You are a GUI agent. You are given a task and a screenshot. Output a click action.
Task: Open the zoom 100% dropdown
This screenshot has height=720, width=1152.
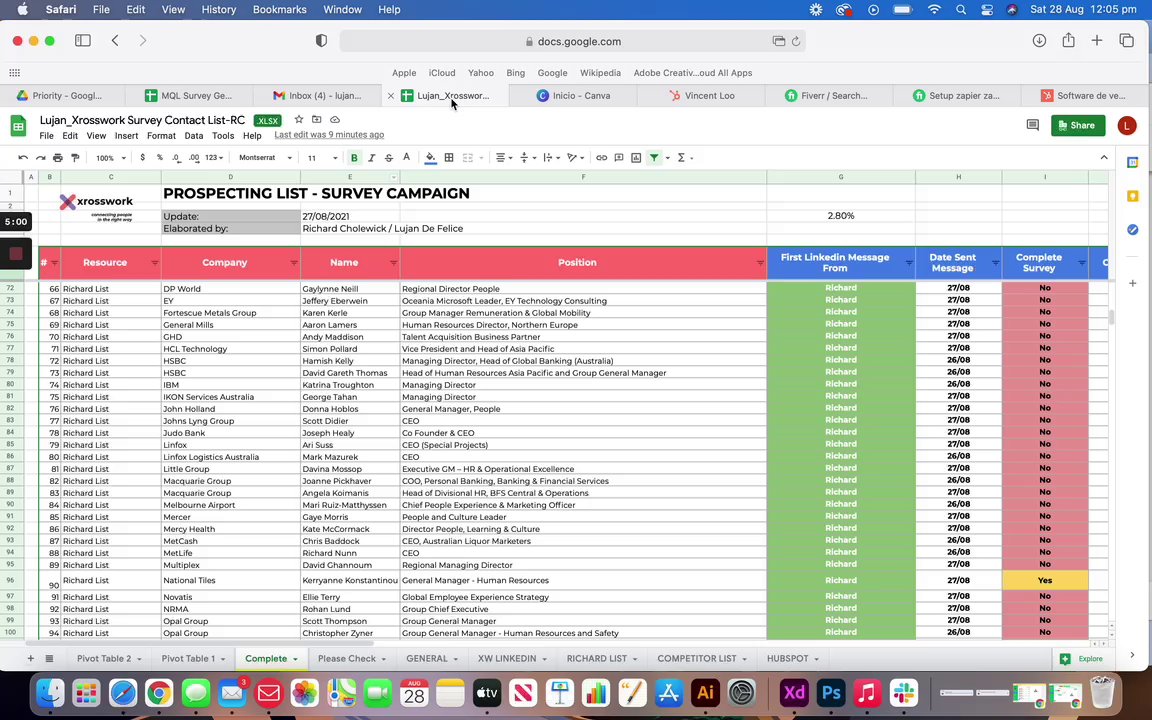(x=111, y=158)
